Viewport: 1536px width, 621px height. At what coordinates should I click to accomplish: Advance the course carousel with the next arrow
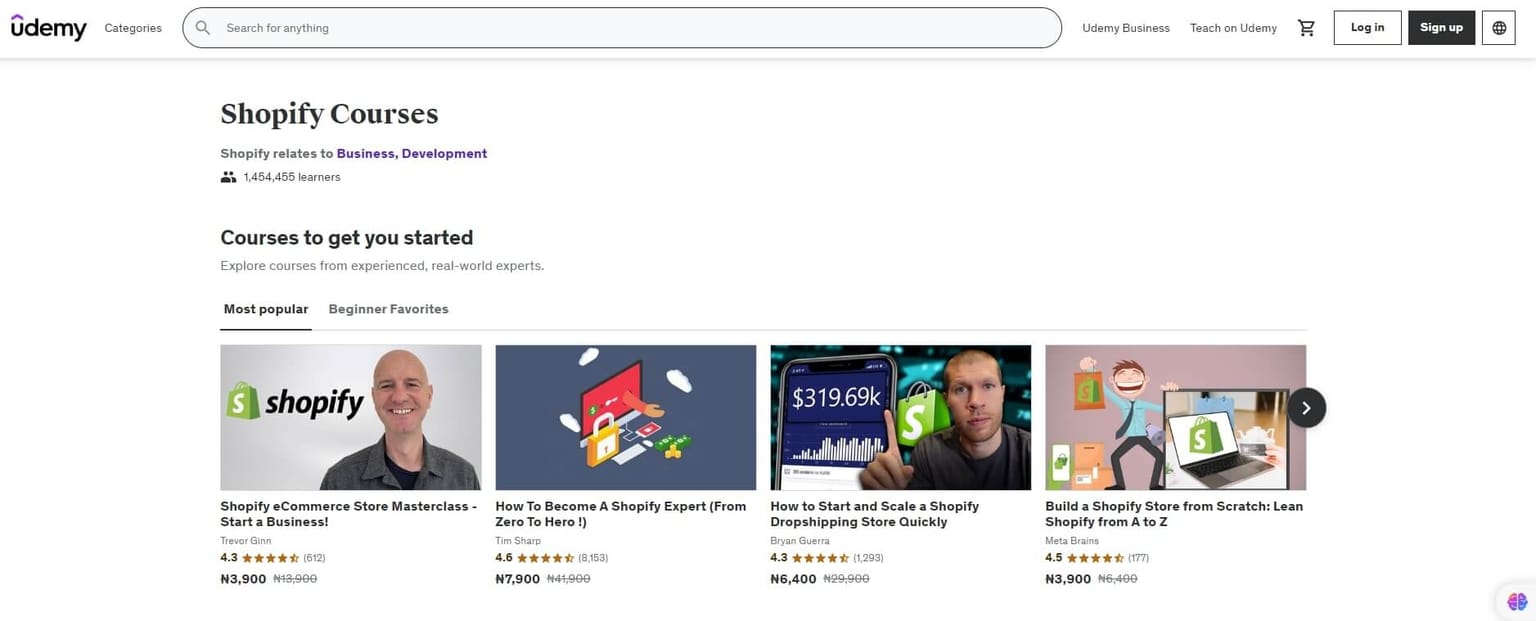click(1306, 408)
